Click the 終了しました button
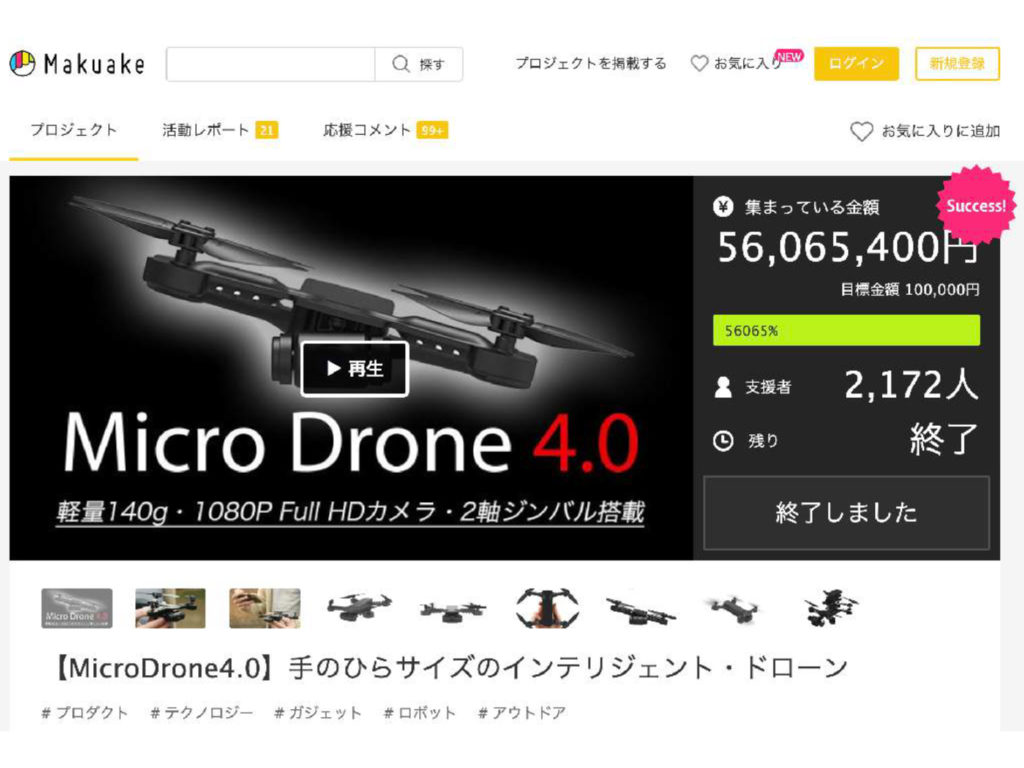Image resolution: width=1024 pixels, height=768 pixels. point(846,513)
